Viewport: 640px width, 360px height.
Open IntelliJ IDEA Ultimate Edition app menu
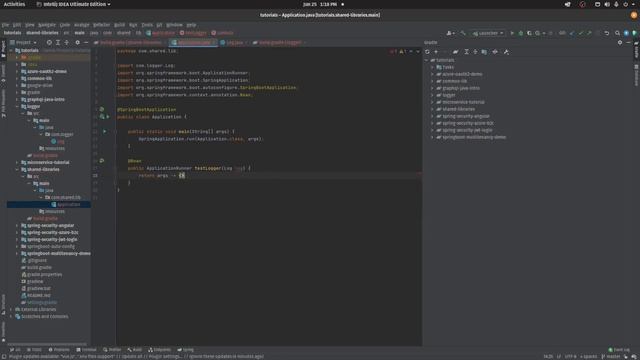click(x=73, y=4)
